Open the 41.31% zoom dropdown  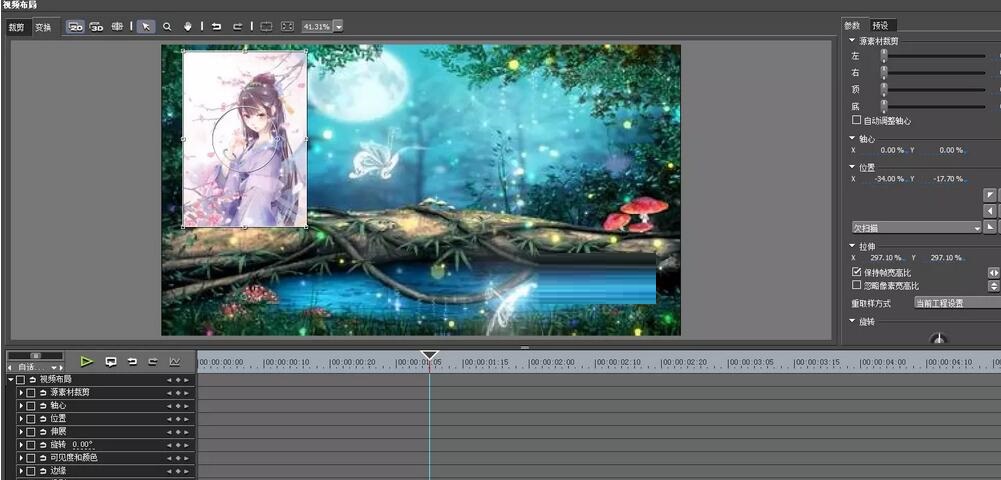pos(338,27)
